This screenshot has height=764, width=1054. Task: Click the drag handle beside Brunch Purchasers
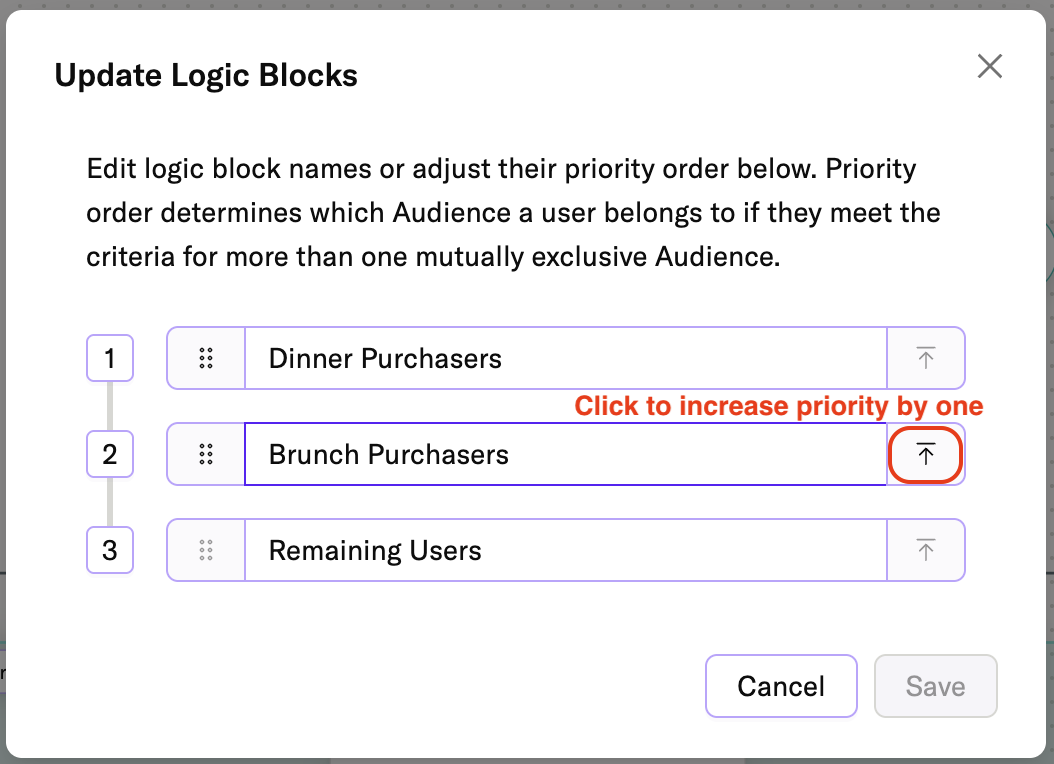point(205,454)
